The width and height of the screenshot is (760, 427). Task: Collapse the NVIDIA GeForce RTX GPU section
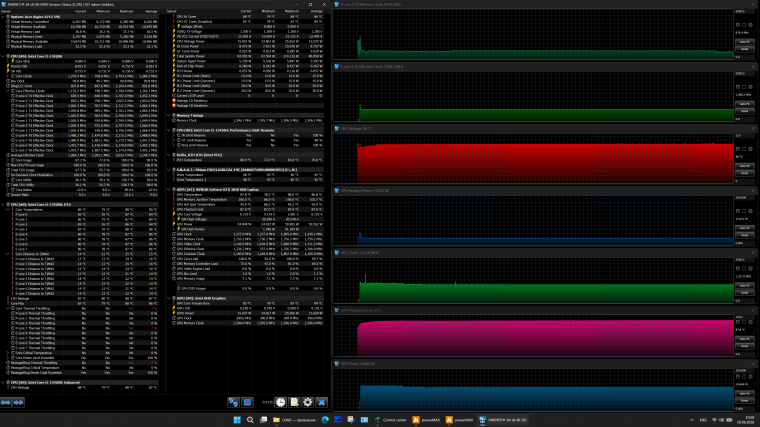169,190
